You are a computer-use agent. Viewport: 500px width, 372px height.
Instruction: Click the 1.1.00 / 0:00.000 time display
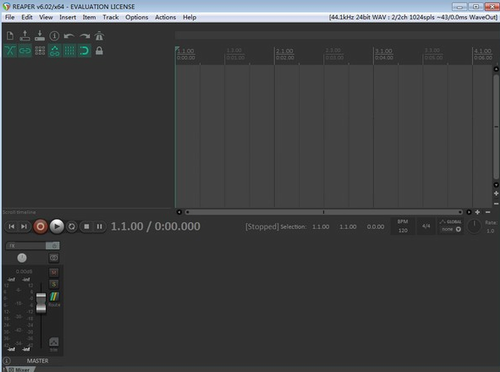tap(155, 226)
